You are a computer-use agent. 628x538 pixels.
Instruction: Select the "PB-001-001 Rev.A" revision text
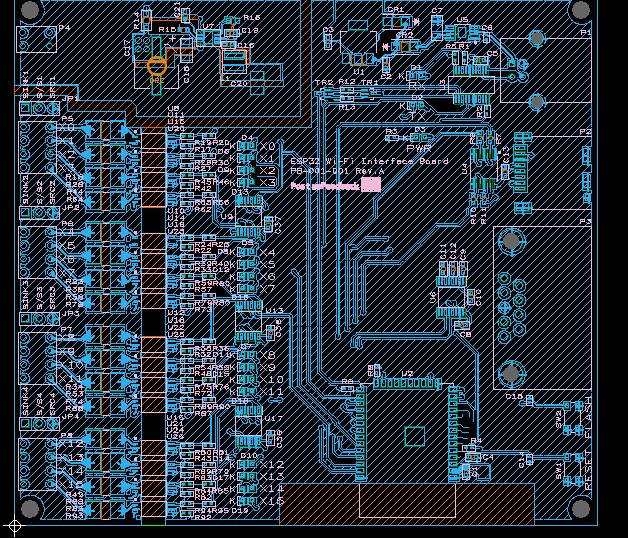coord(337,171)
